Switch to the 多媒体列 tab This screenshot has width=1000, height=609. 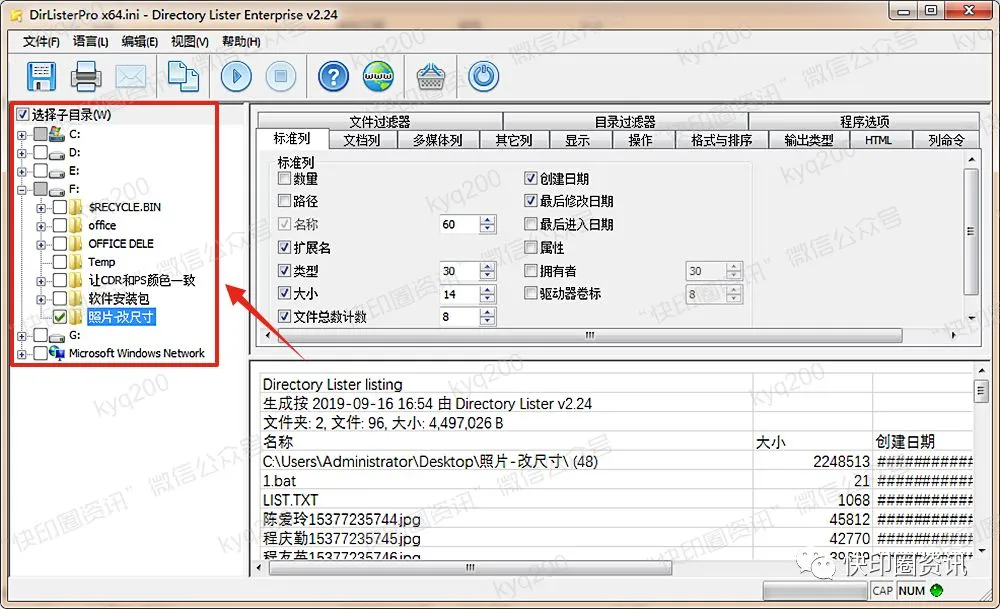point(438,140)
